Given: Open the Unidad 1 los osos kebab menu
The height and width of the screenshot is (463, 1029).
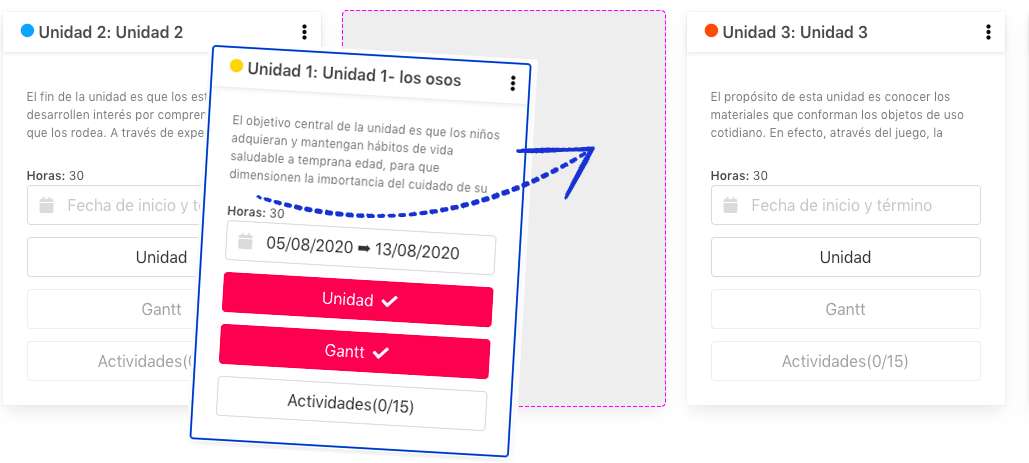Looking at the screenshot, I should click(513, 83).
